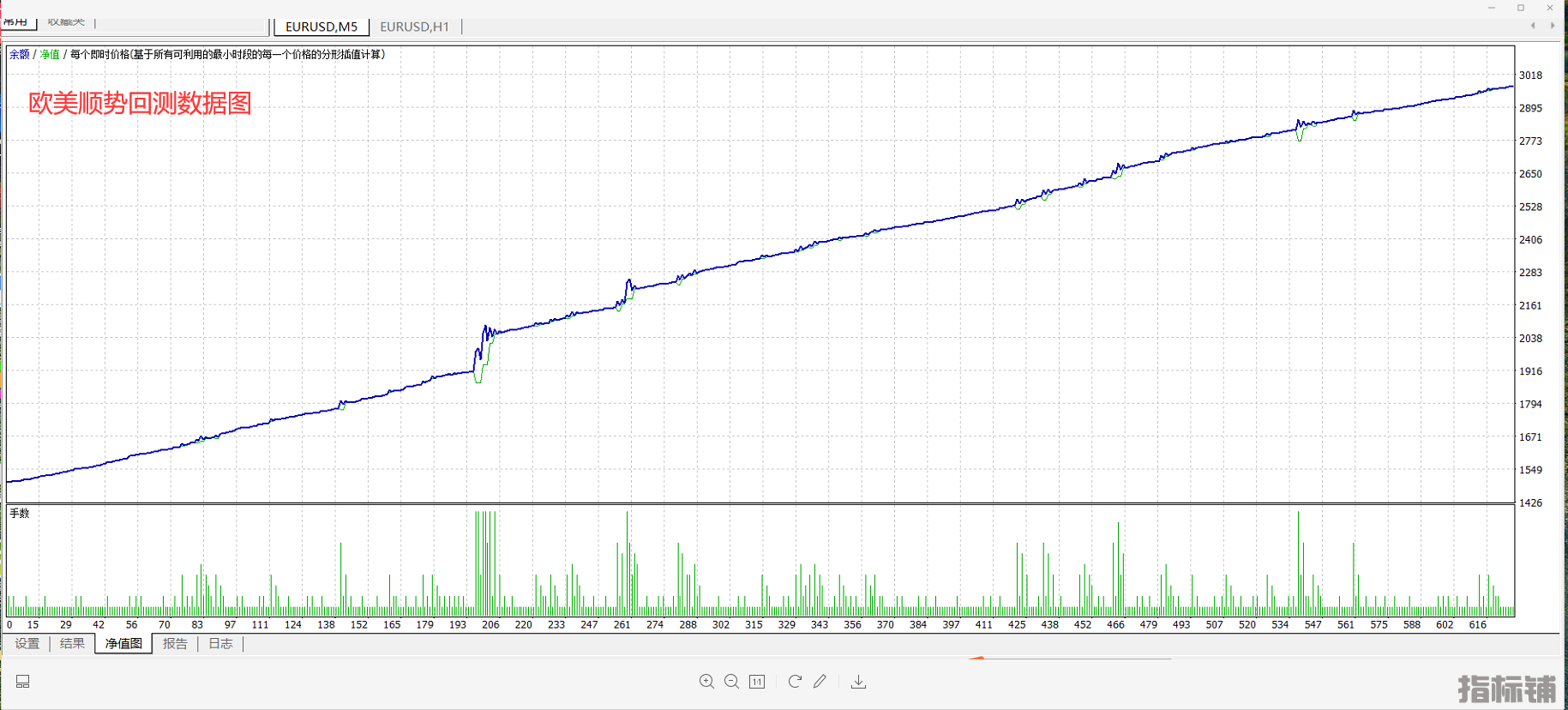Click the thumbnail panel icon at bottom left
The image size is (1568, 710).
click(23, 682)
